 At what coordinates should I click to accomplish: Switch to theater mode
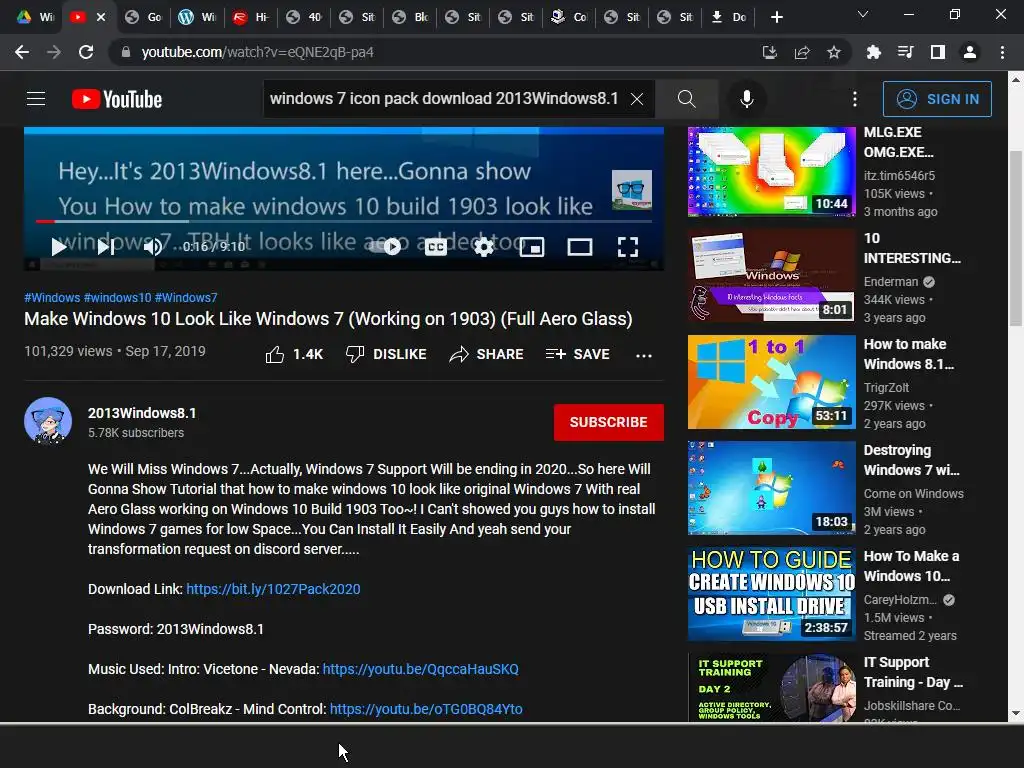(x=580, y=247)
